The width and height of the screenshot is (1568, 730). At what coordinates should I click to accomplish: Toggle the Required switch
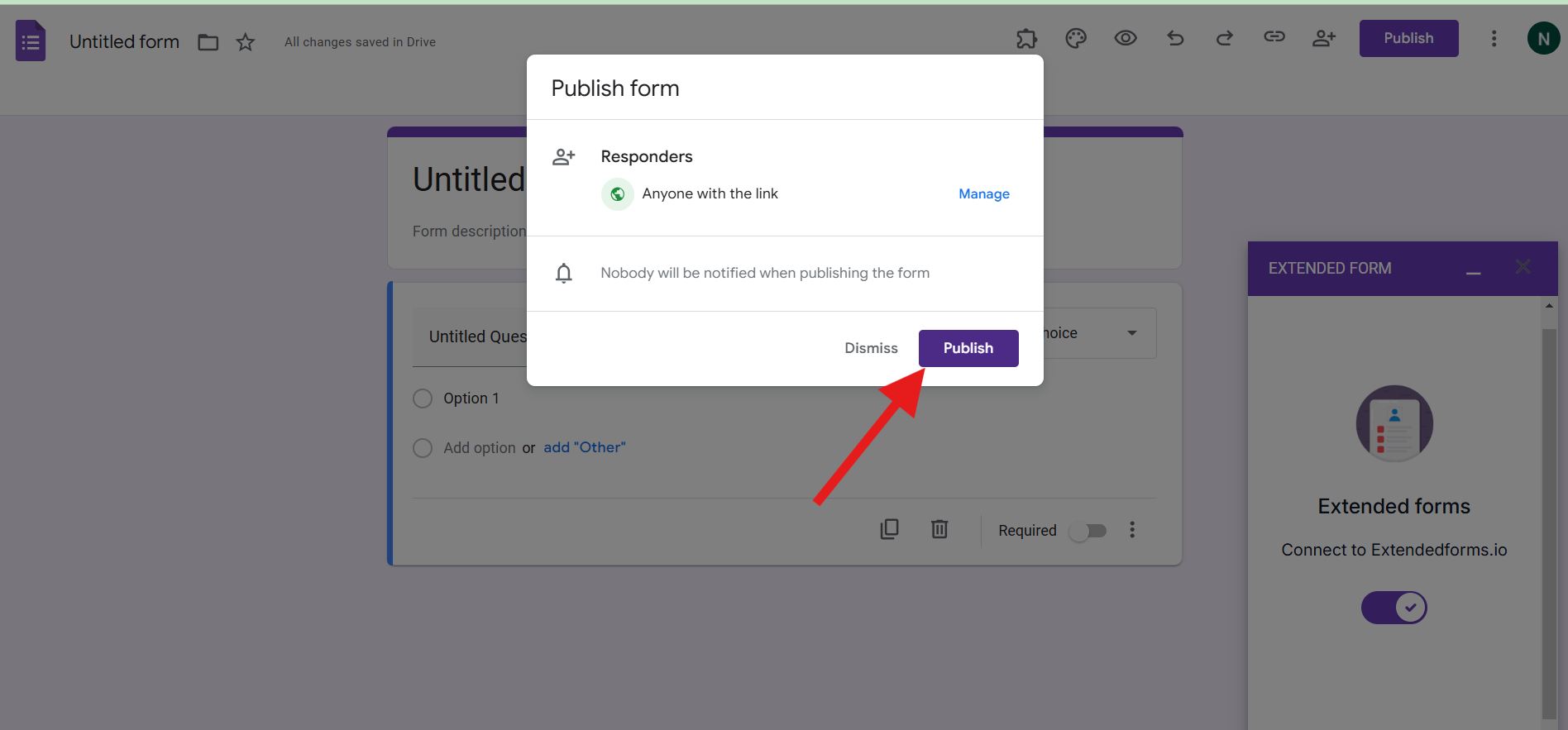tap(1088, 531)
